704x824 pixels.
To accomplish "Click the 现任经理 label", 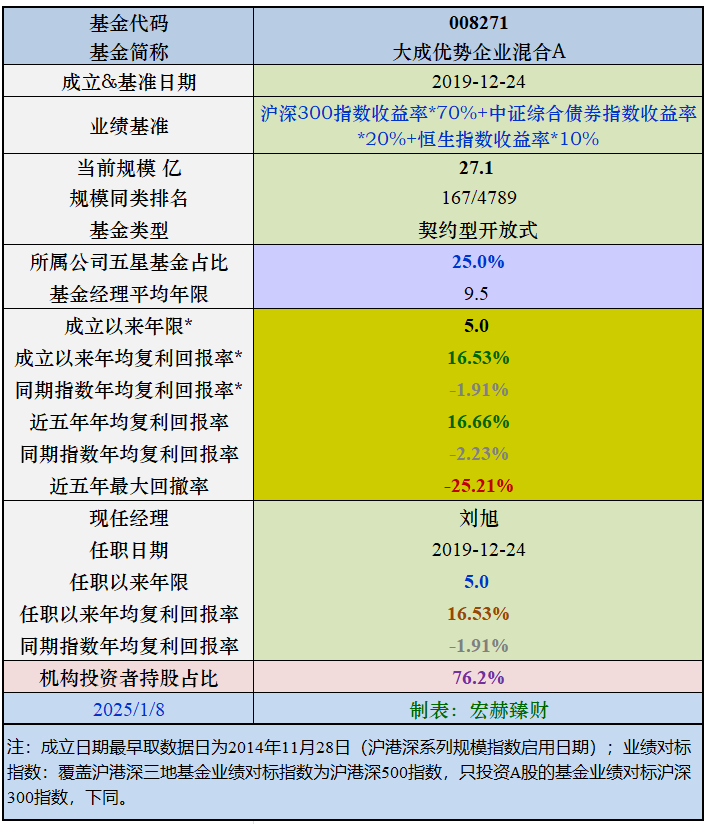I will point(129,518).
